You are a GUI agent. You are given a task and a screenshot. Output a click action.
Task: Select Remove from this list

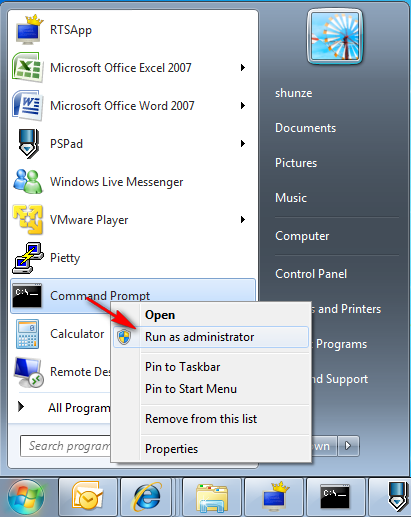201,419
